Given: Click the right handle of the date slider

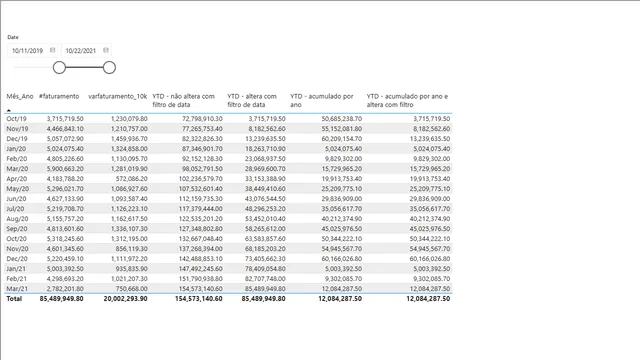Looking at the screenshot, I should 109,68.
